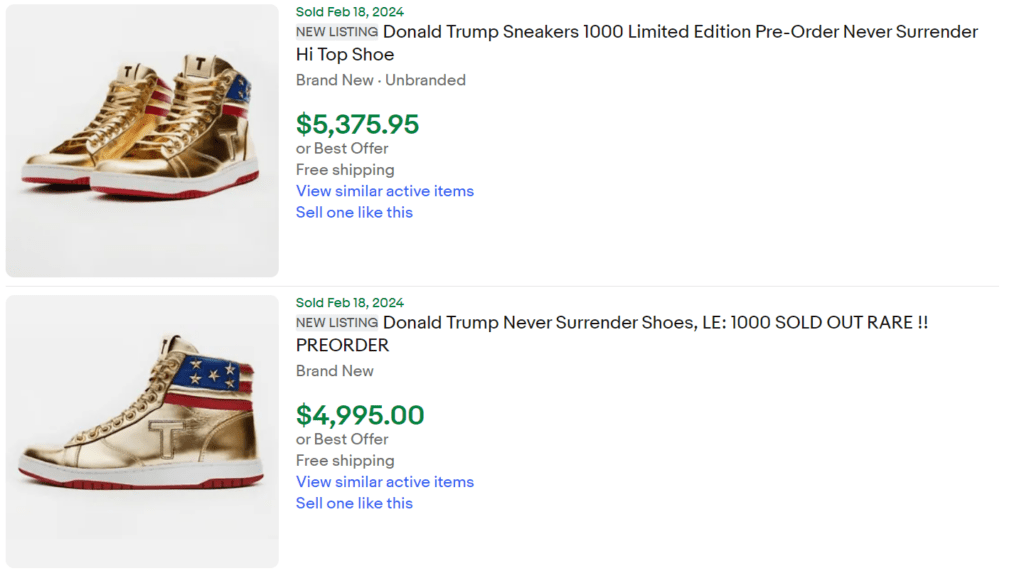
Task: Click the 'NEW LISTING' badge before 'Donald Trump Never Surrender'
Action: coord(337,323)
